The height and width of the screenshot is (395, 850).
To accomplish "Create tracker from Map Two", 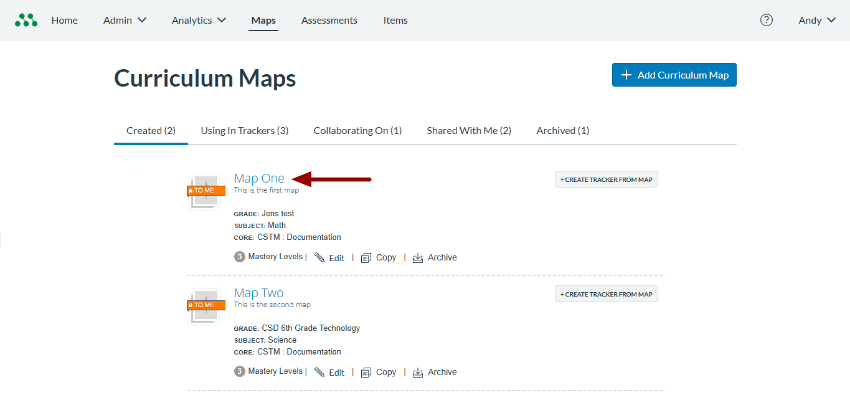I will [606, 294].
